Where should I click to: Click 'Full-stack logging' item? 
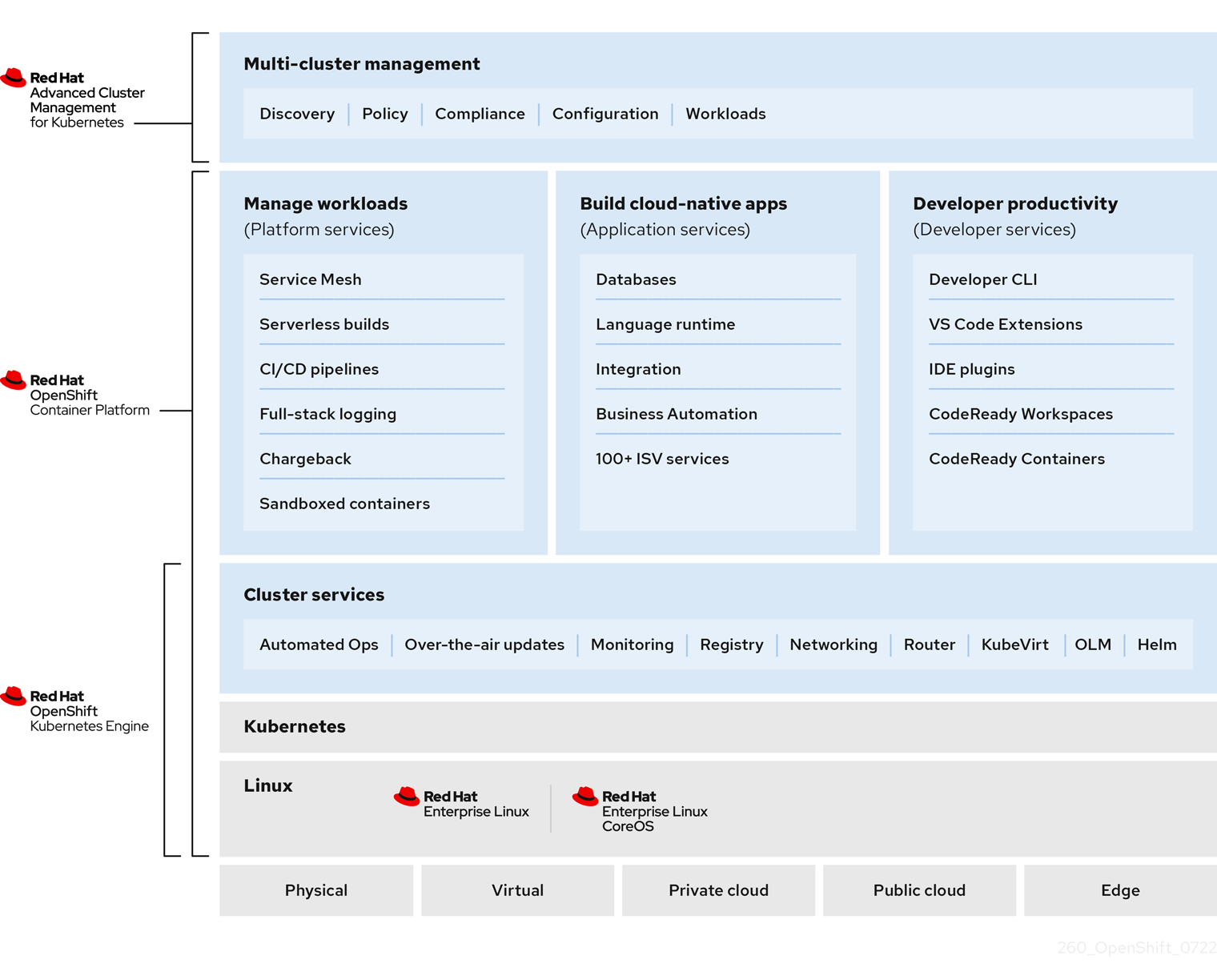click(x=328, y=414)
